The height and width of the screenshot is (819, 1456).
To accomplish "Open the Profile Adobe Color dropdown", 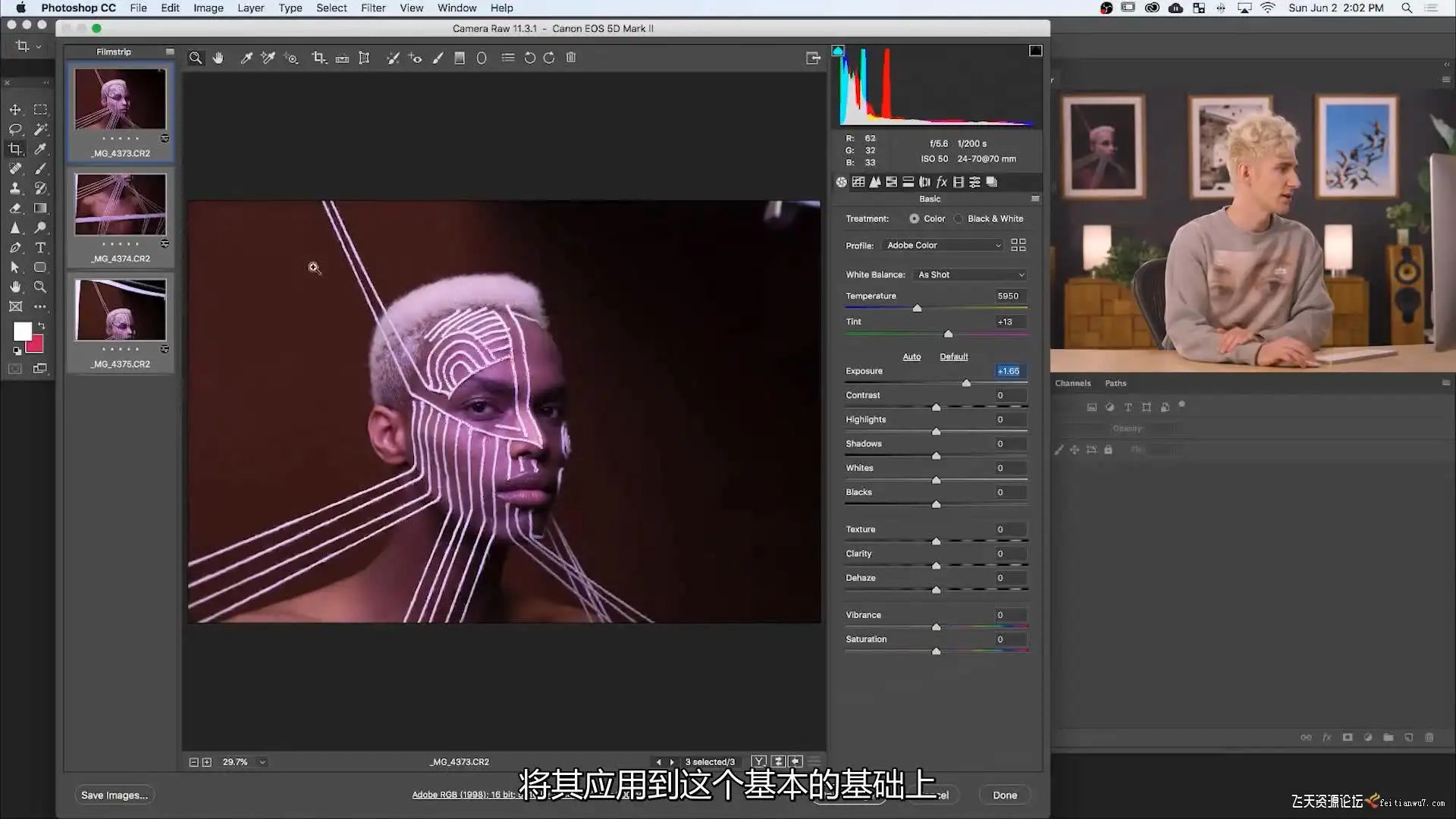I will point(943,245).
